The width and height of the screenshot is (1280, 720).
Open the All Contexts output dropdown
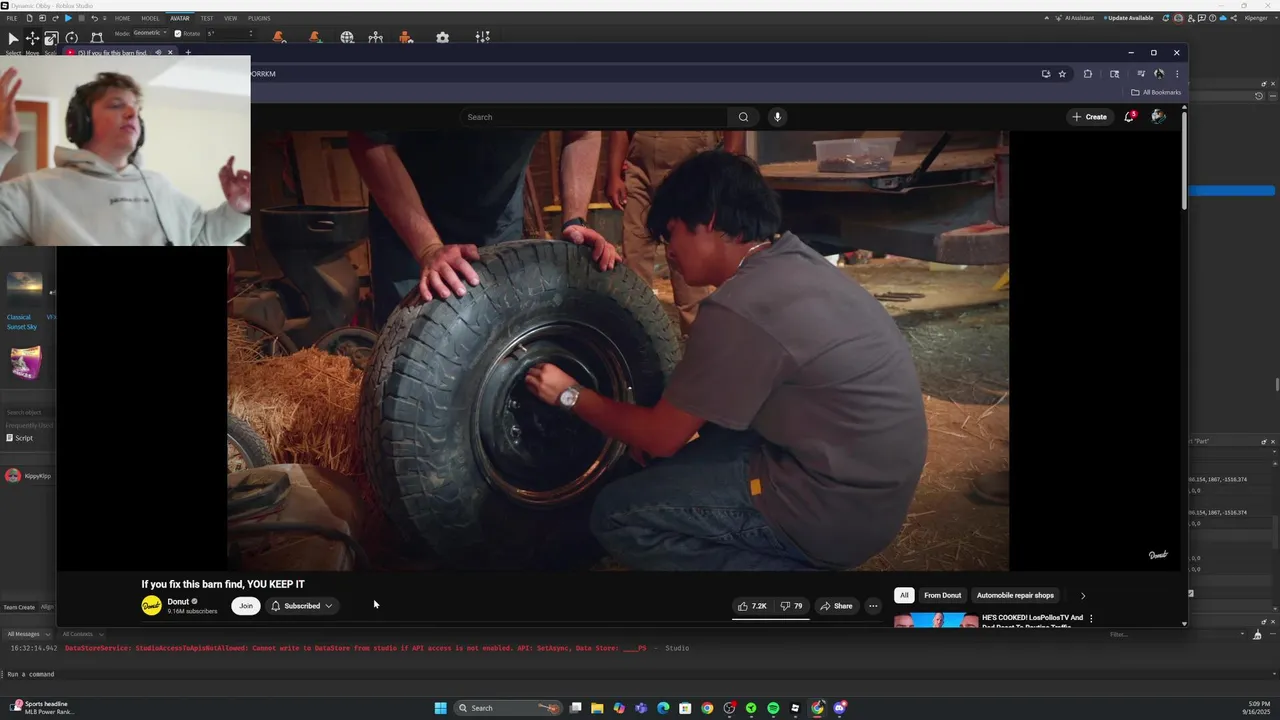[x=82, y=634]
